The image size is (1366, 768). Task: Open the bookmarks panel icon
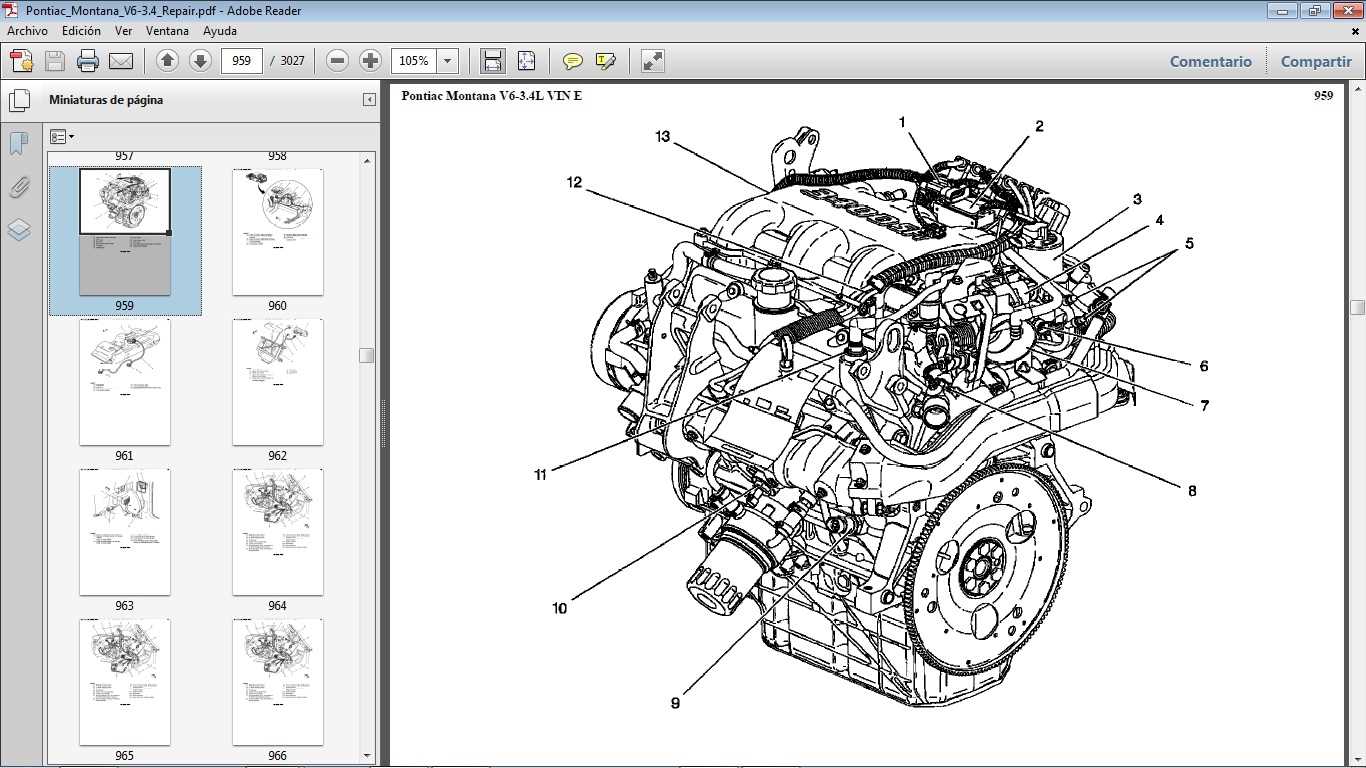[x=19, y=143]
